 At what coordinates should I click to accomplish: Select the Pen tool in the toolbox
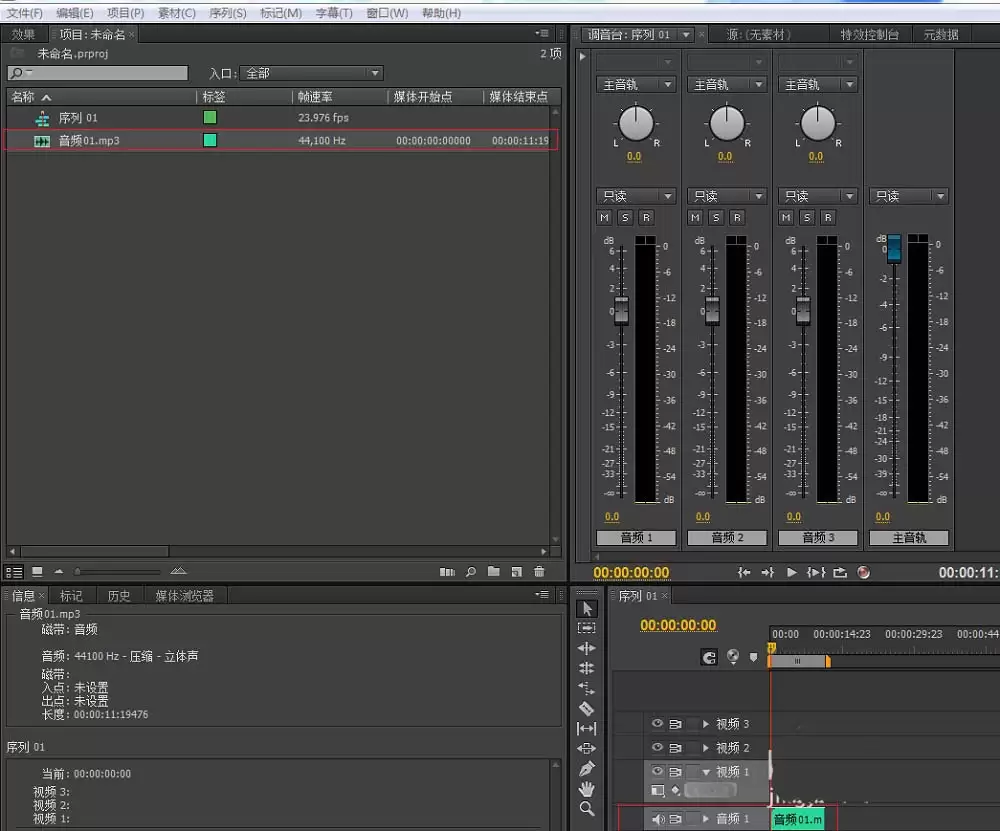587,768
